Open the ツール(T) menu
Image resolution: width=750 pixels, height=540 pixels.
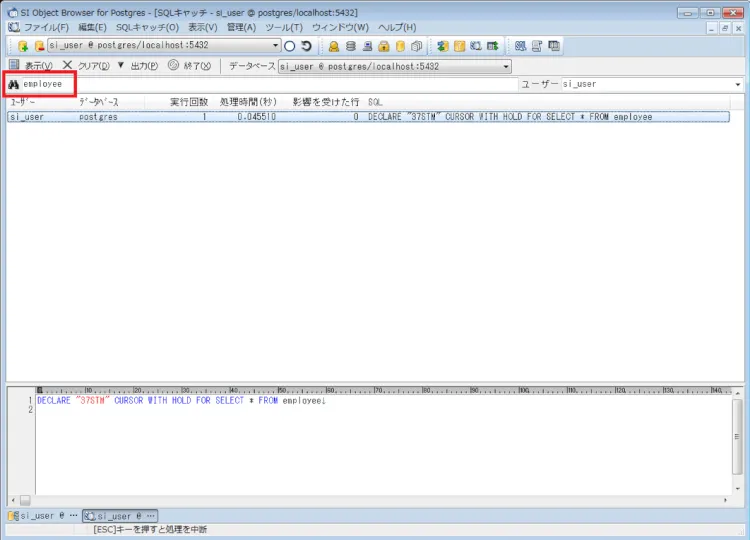tap(284, 27)
